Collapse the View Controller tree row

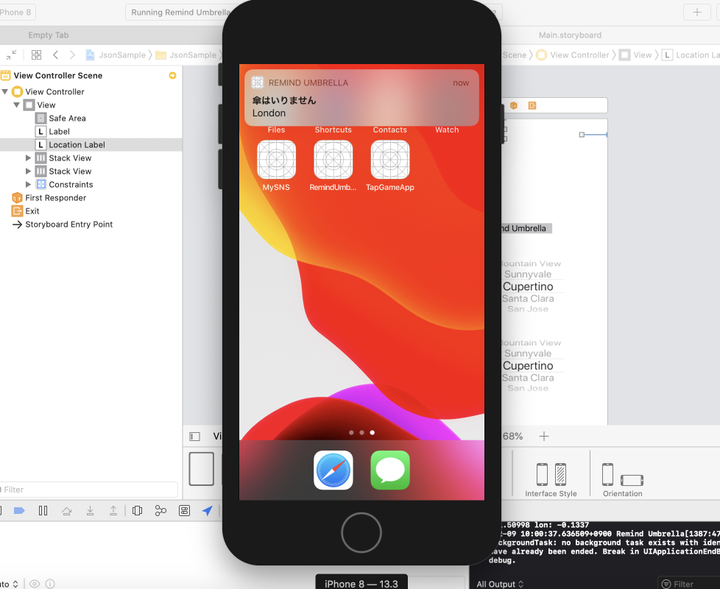[5, 91]
